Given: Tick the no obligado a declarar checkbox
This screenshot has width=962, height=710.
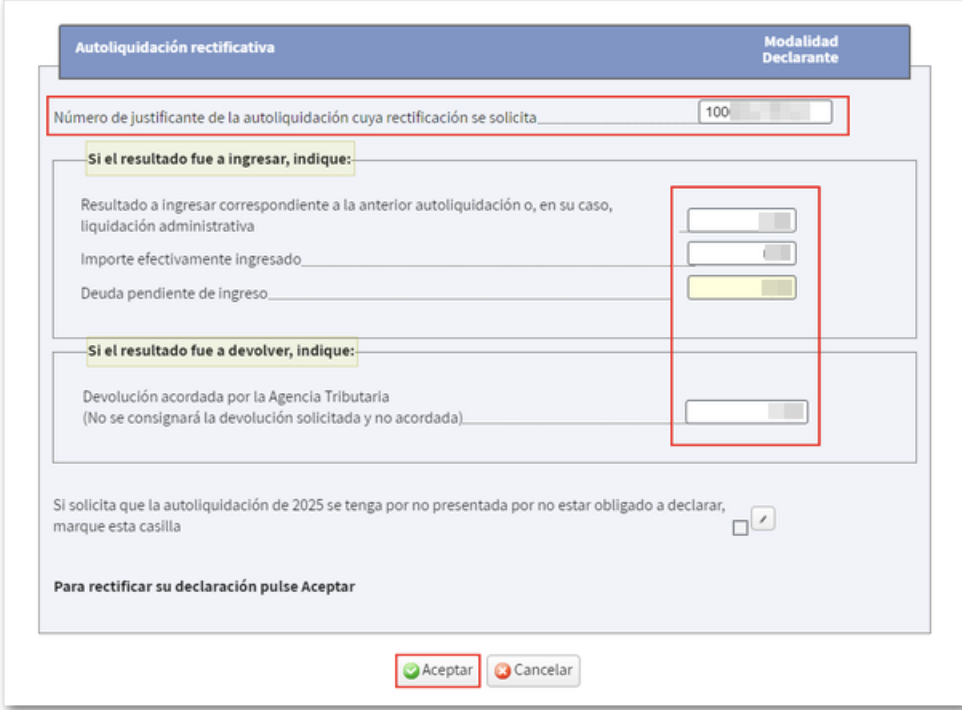Looking at the screenshot, I should coord(740,528).
